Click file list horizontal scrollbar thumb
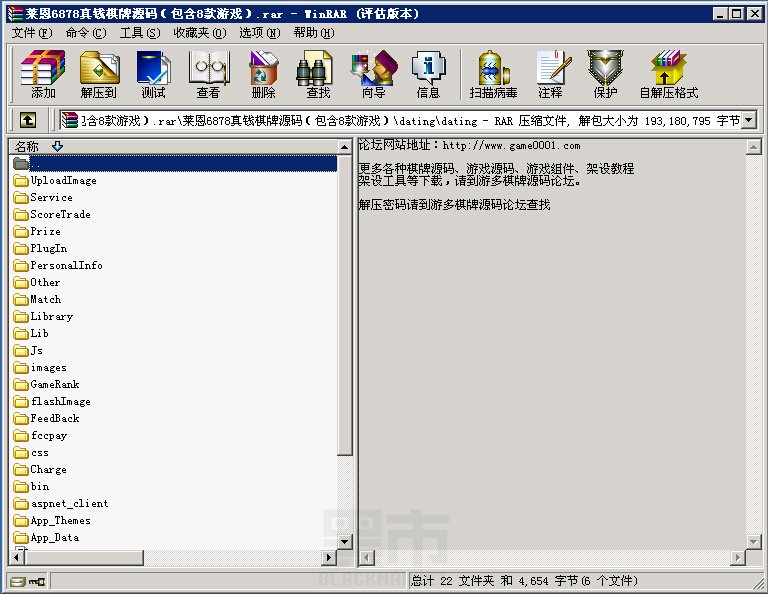The height and width of the screenshot is (594, 768). [x=84, y=557]
